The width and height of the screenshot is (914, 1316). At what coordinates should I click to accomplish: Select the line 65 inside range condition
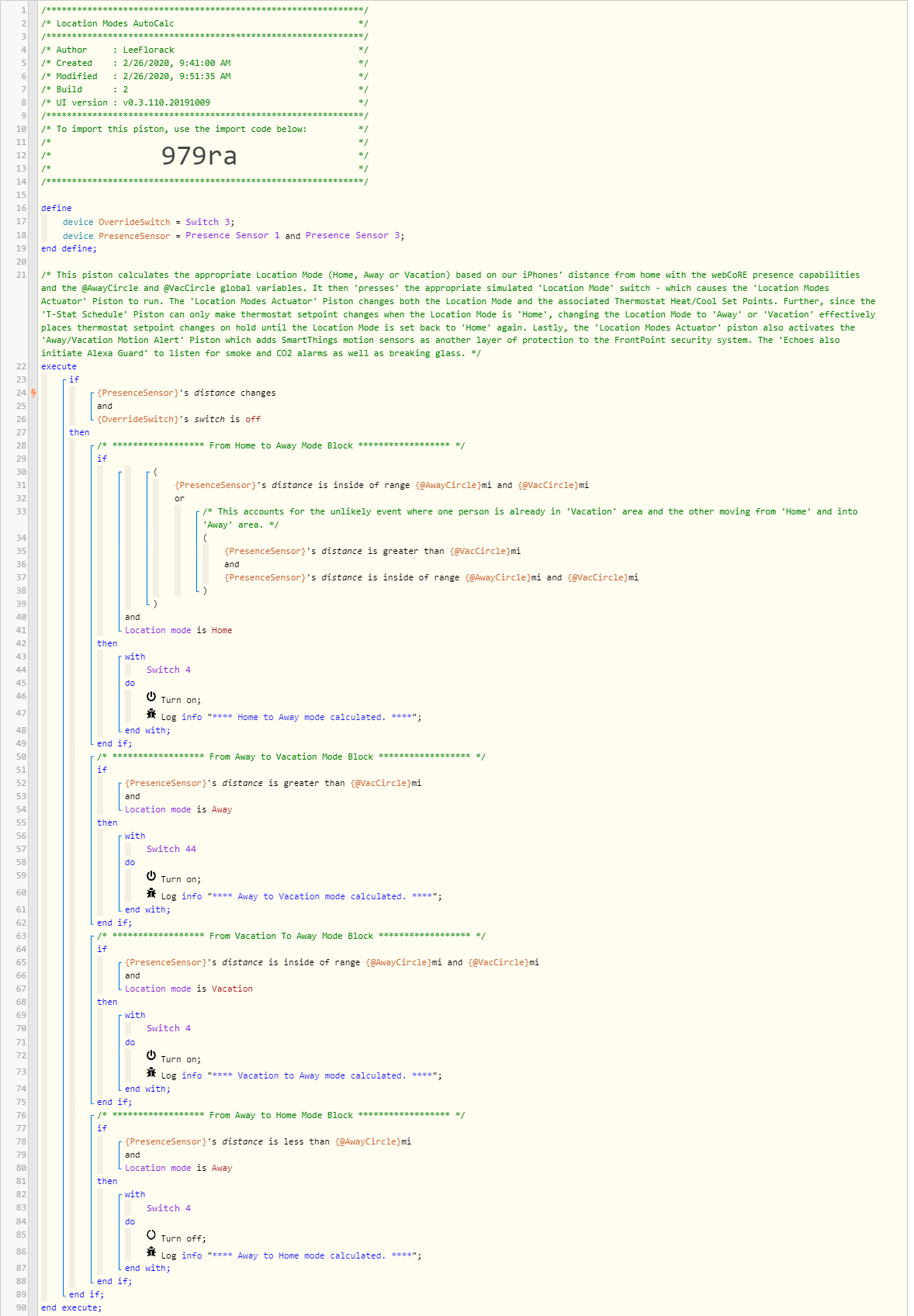332,962
